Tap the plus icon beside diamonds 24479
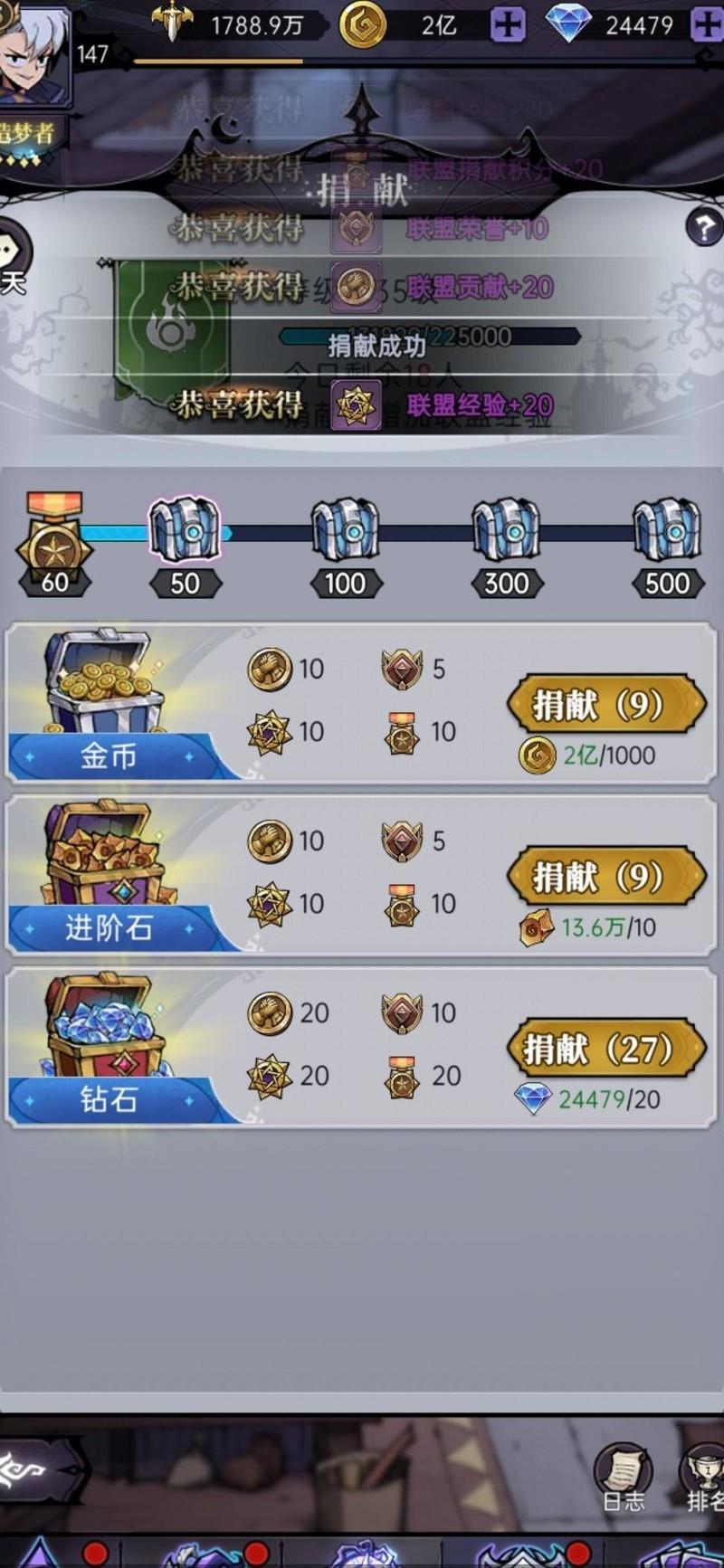 point(707,24)
